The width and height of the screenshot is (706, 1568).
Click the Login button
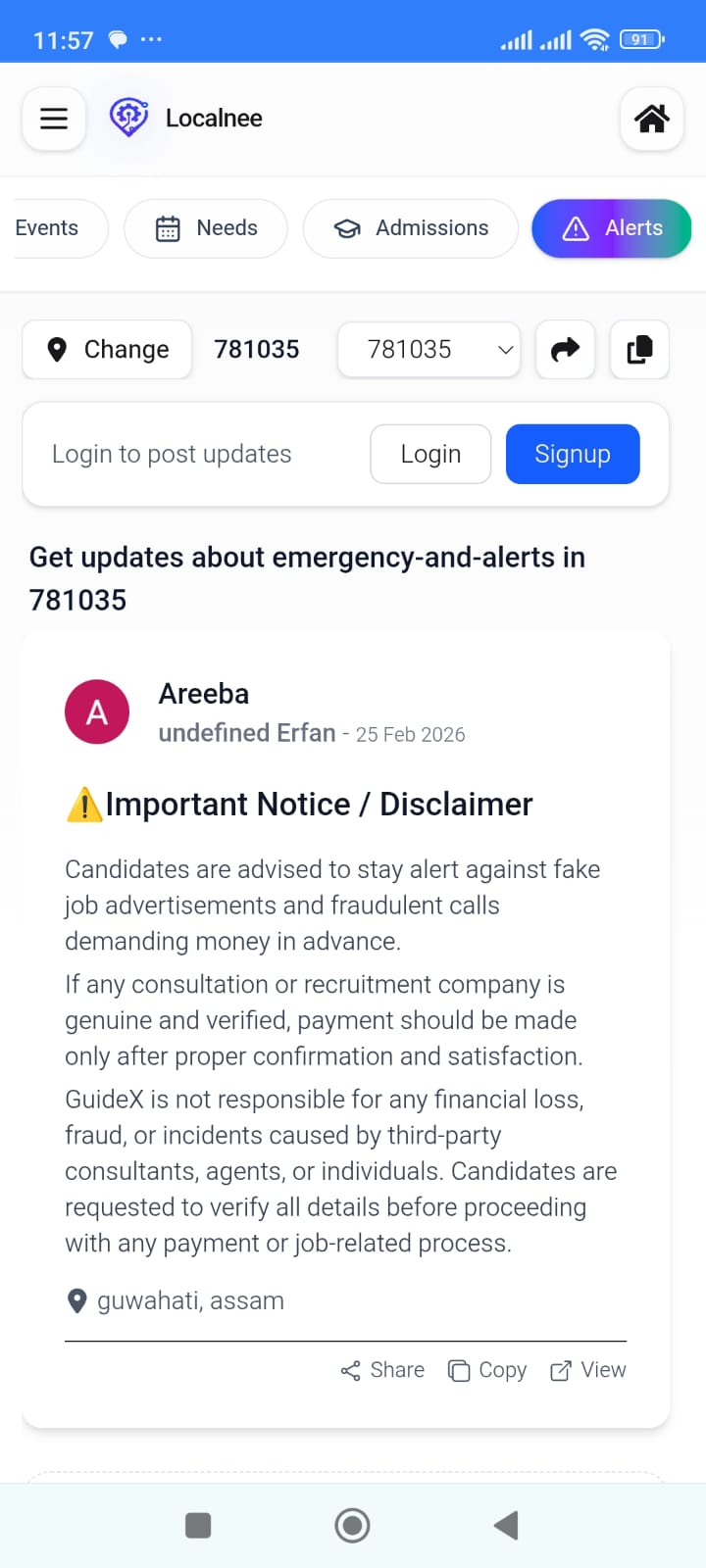pos(430,454)
